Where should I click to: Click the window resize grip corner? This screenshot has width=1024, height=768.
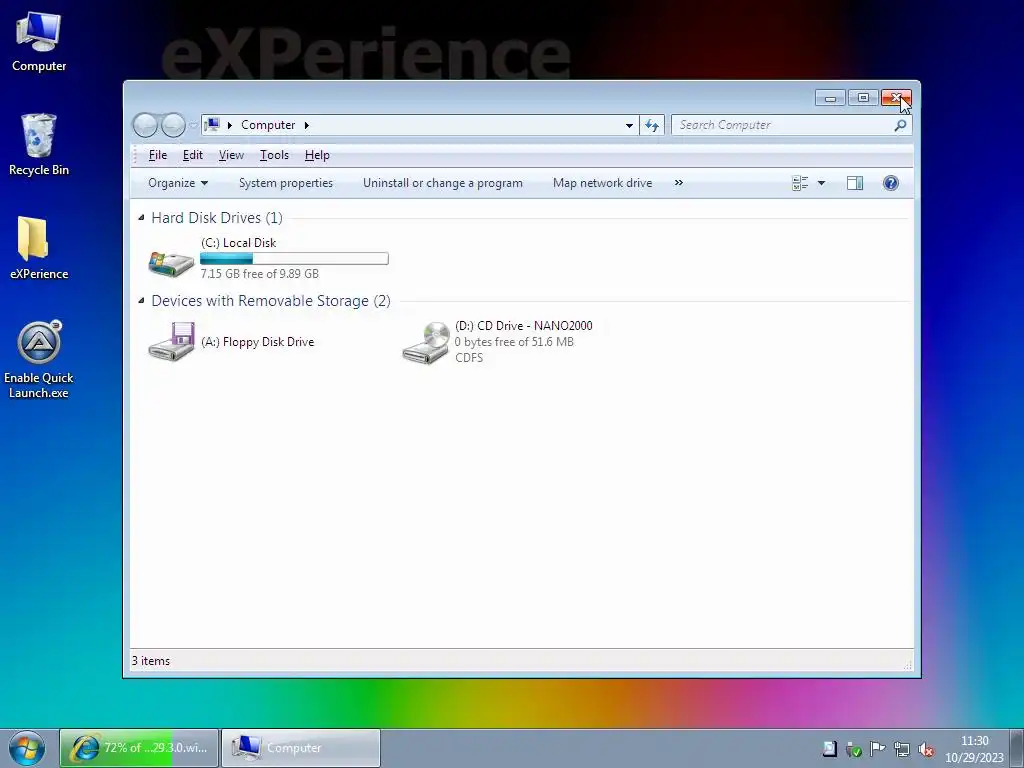[908, 665]
